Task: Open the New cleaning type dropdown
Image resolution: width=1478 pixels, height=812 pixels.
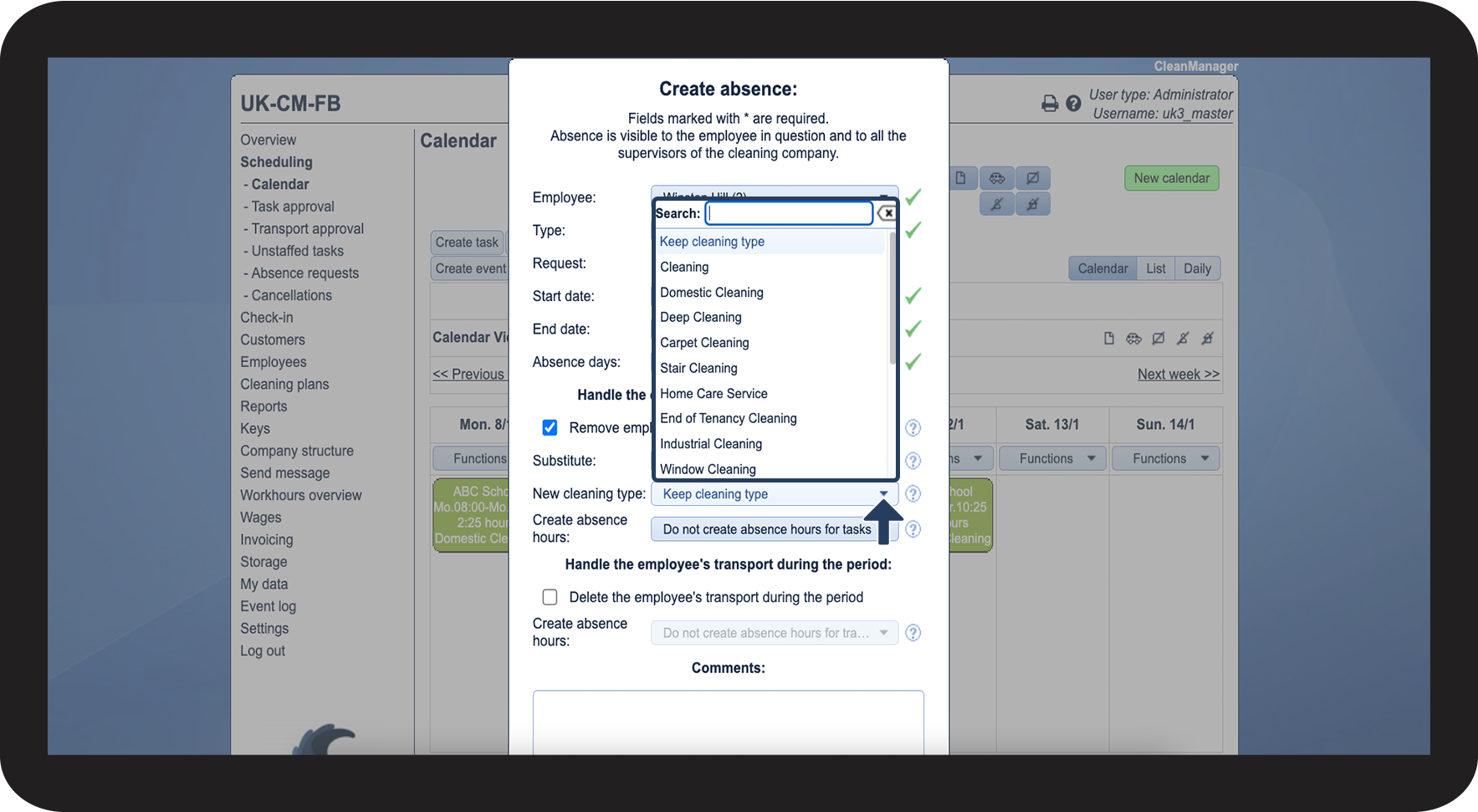Action: pos(775,494)
